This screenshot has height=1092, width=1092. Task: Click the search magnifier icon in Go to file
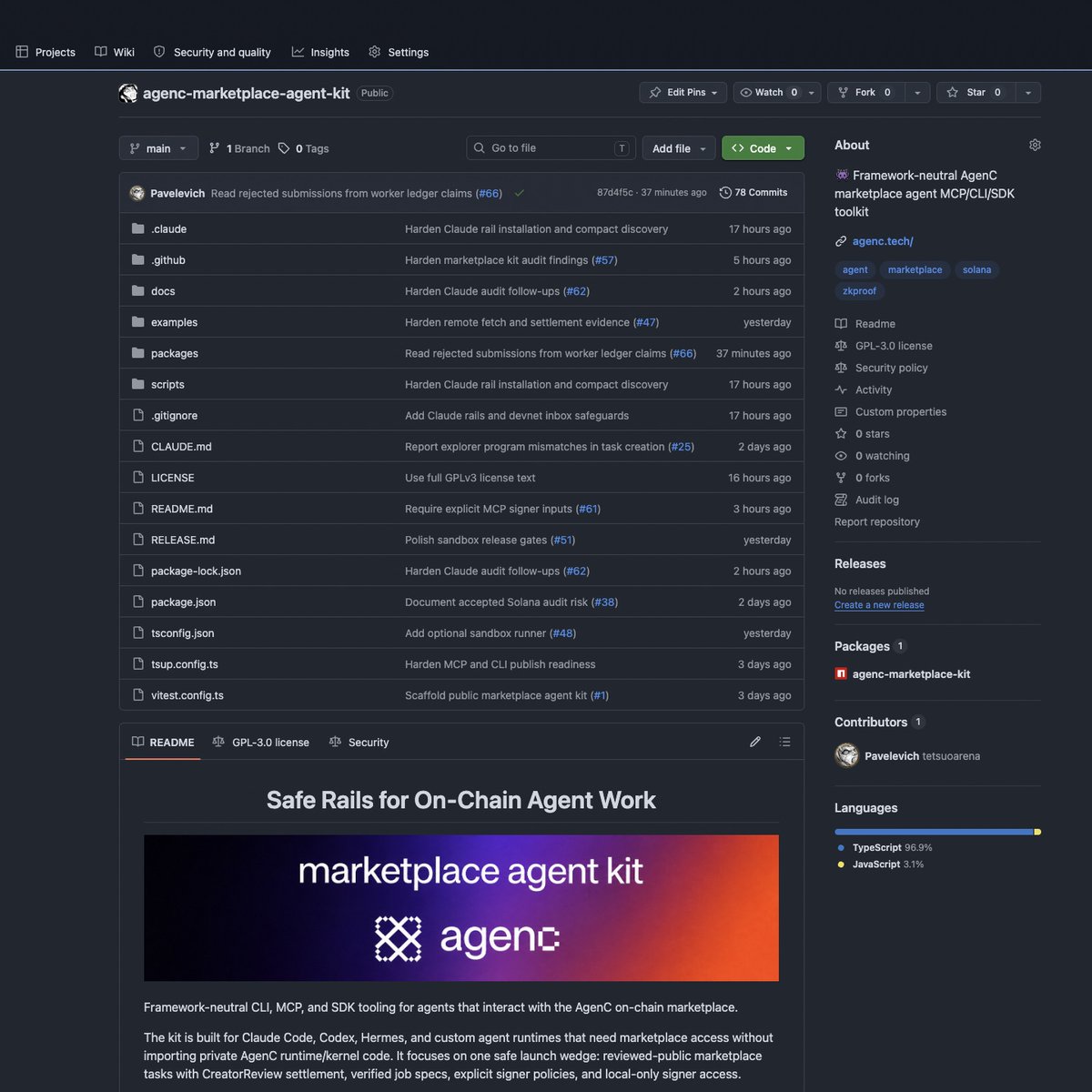click(480, 148)
